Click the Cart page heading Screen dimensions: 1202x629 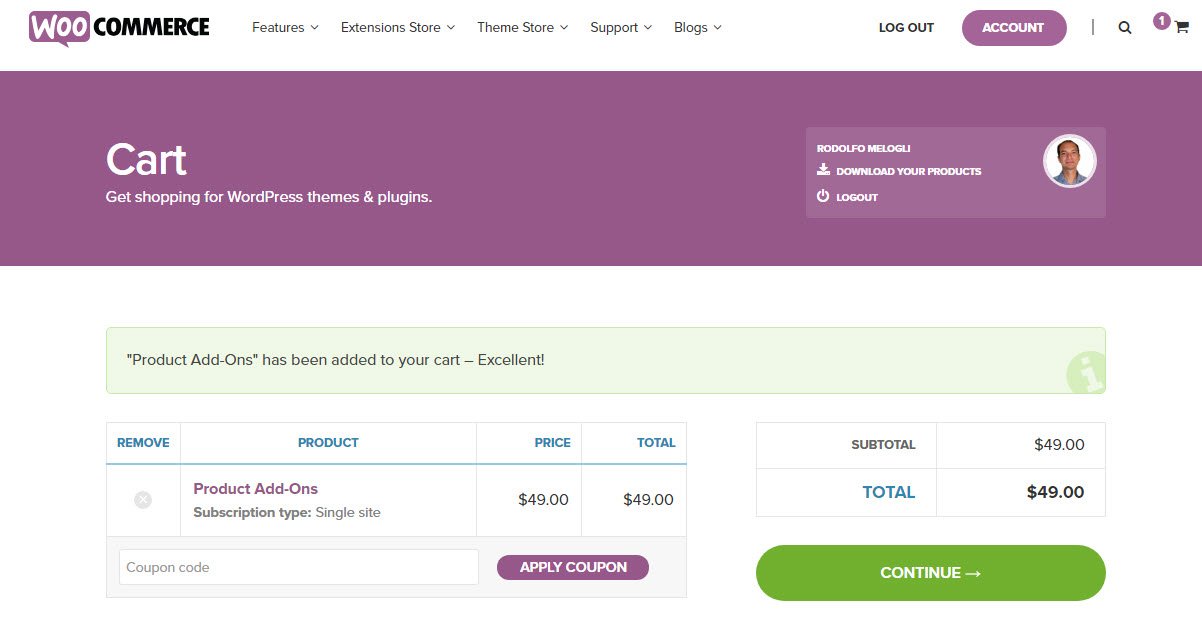coord(146,160)
